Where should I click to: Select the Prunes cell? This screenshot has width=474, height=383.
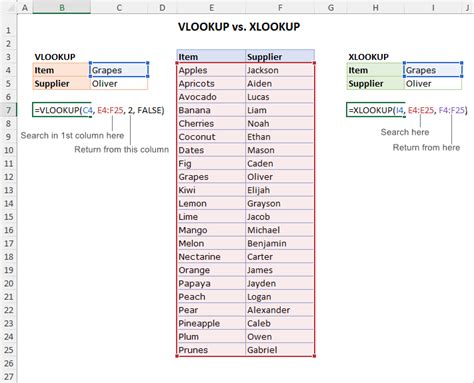tap(211, 350)
